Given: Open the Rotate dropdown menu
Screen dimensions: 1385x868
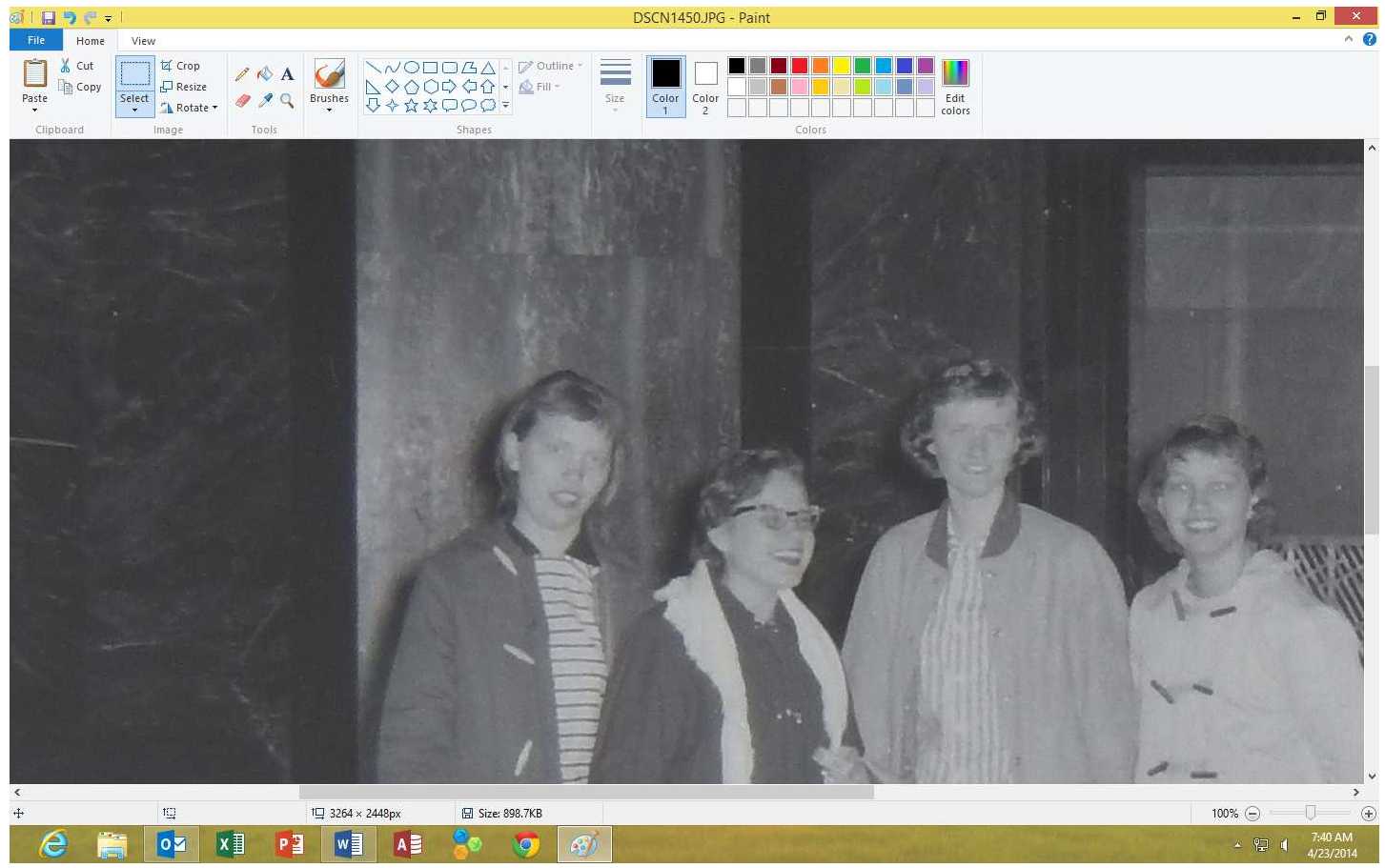Looking at the screenshot, I should (189, 108).
